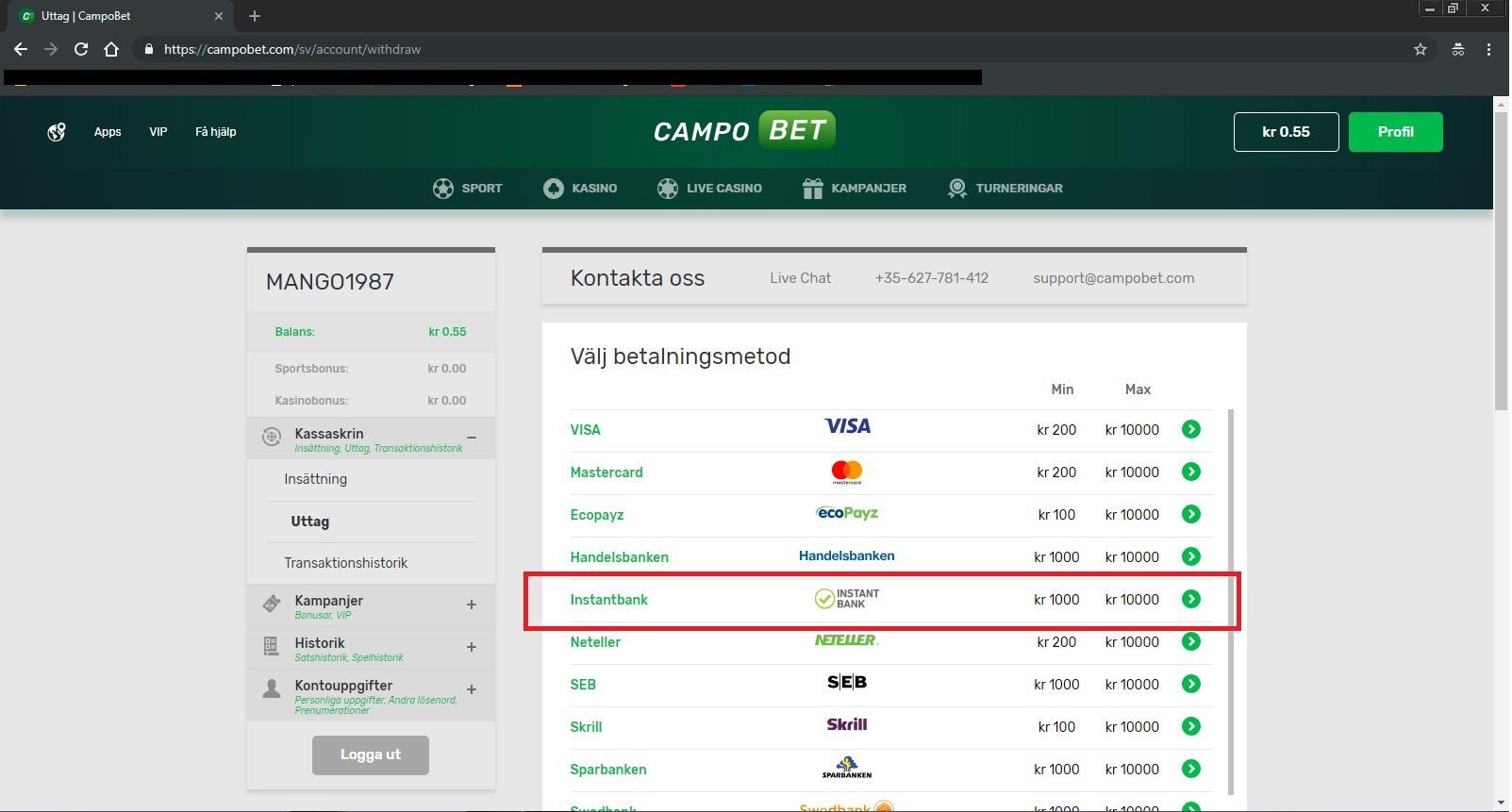Viewport: 1512px width, 812px height.
Task: Open Transaktionshistorik in the sidebar
Action: pyautogui.click(x=346, y=563)
